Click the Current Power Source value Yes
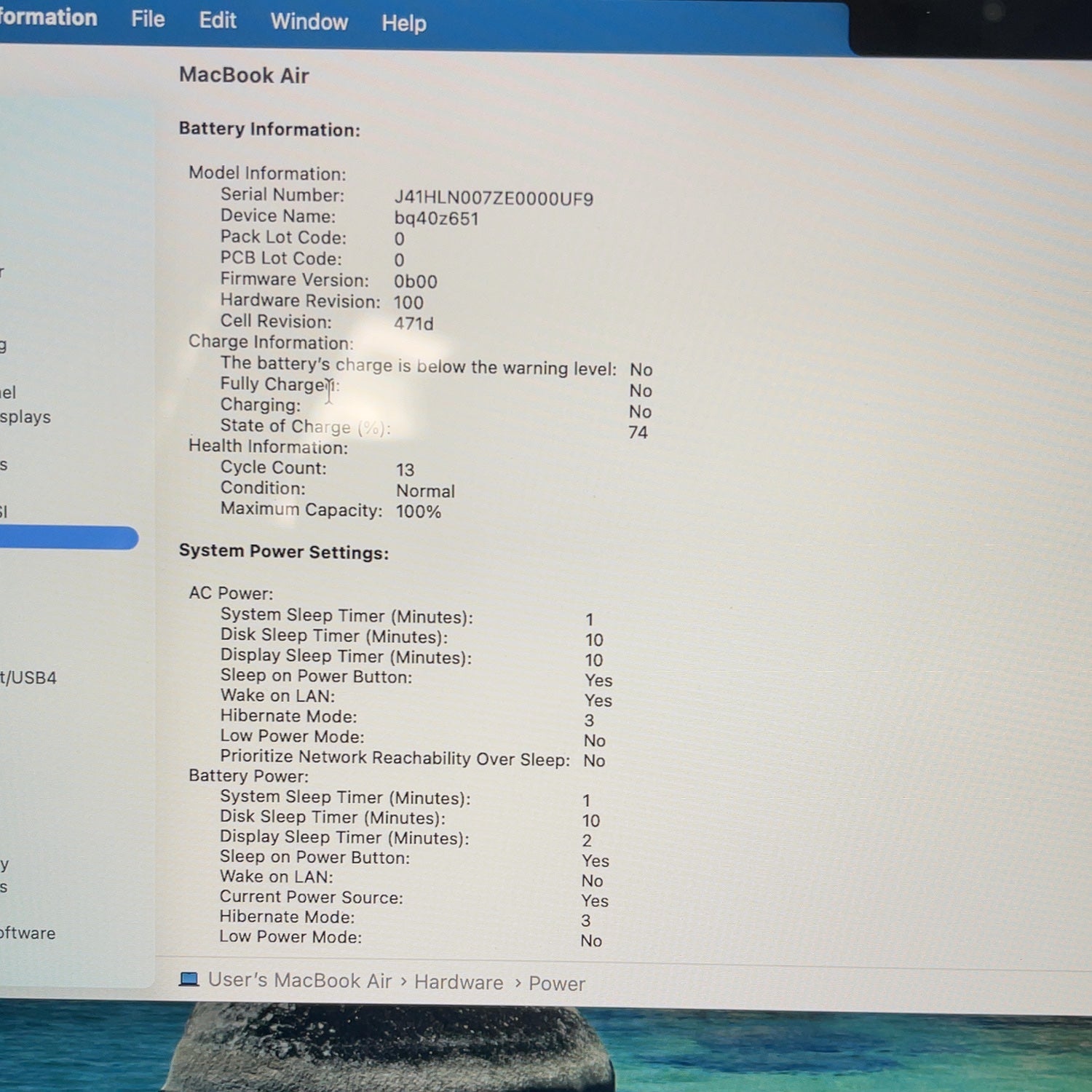1092x1092 pixels. pos(595,901)
